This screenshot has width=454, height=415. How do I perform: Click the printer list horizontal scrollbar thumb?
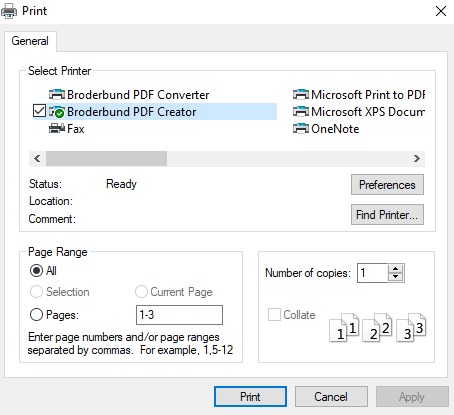tap(106, 158)
